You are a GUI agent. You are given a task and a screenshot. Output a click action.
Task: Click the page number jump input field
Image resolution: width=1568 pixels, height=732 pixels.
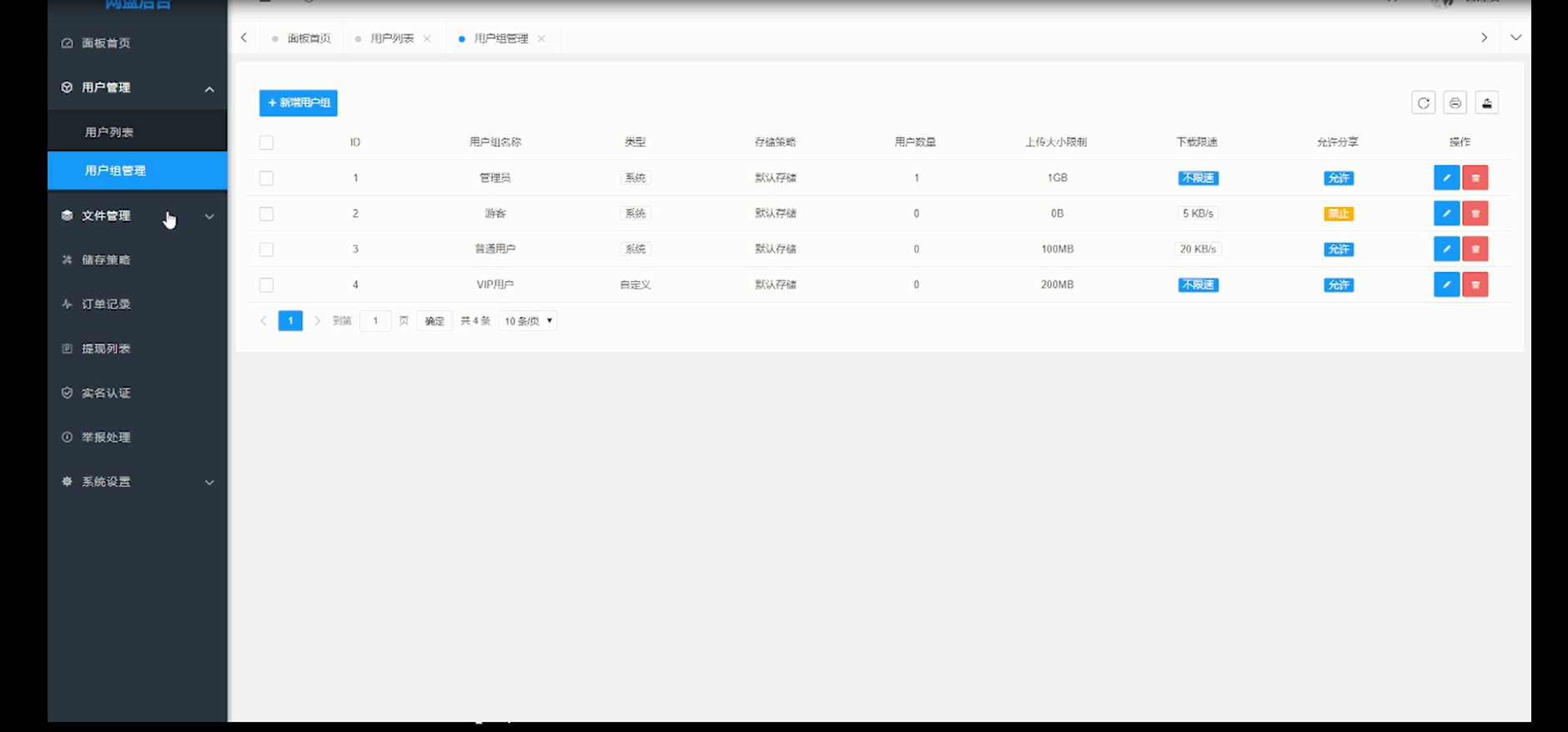point(375,321)
